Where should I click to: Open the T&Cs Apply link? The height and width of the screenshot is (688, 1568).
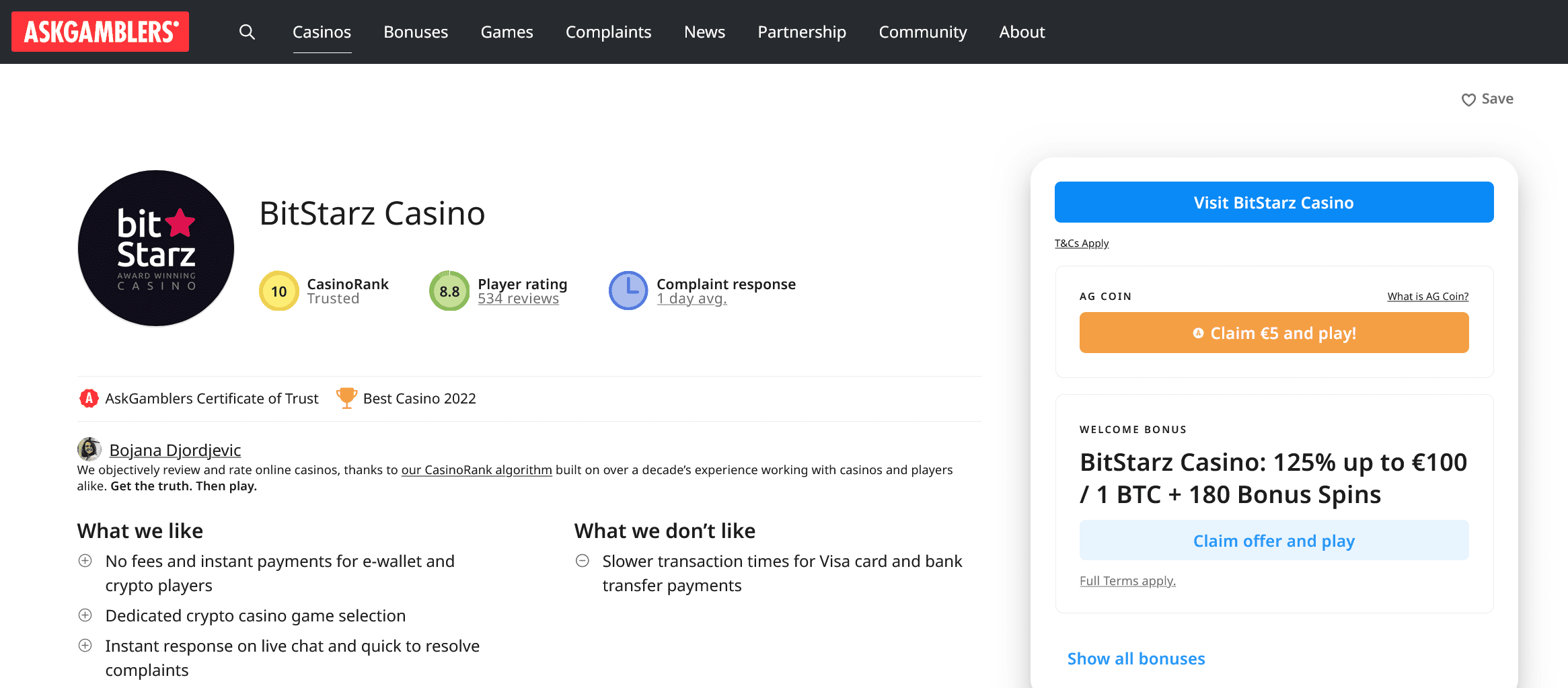click(1081, 243)
